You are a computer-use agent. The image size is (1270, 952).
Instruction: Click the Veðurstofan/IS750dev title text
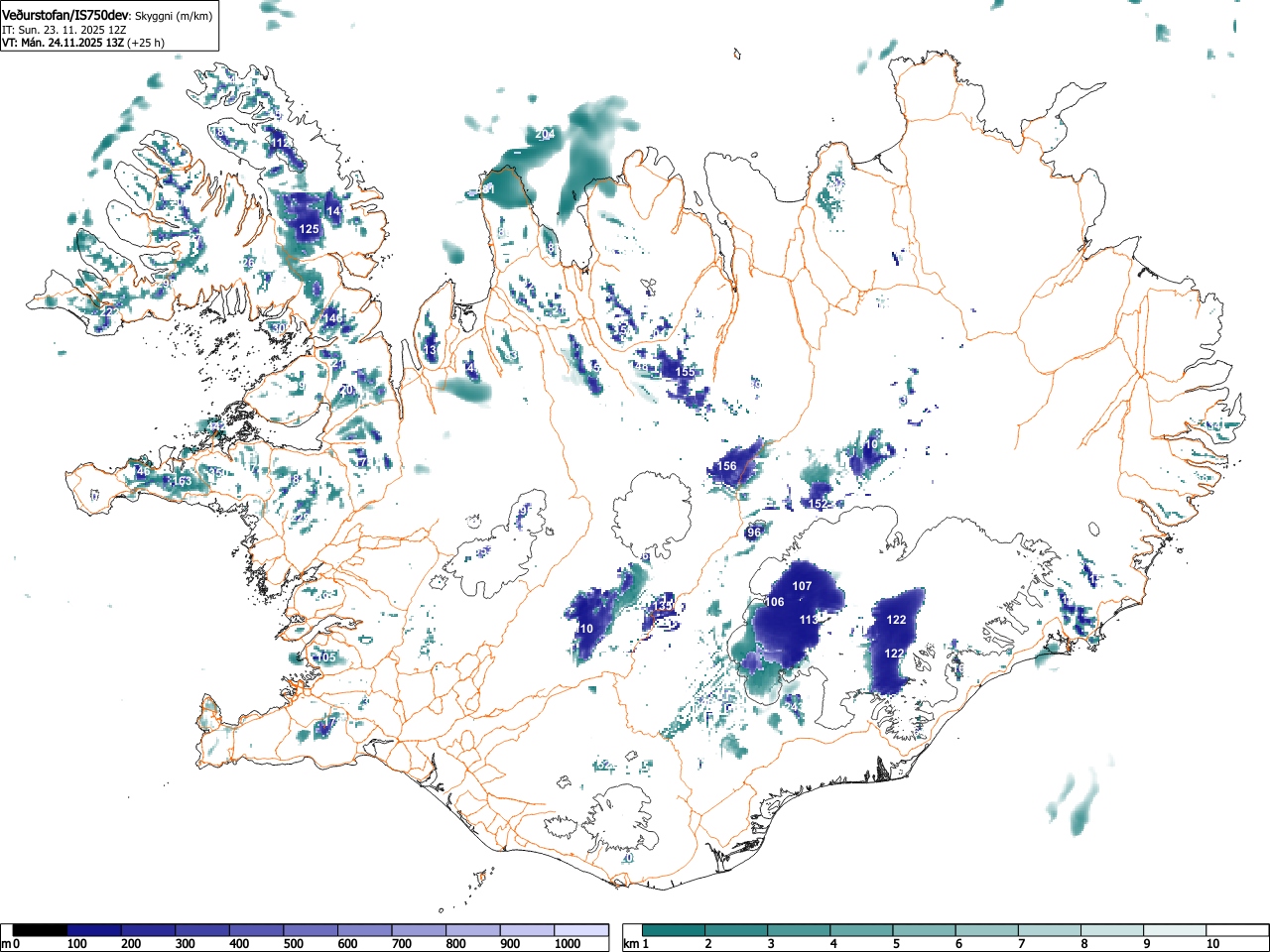click(x=66, y=16)
